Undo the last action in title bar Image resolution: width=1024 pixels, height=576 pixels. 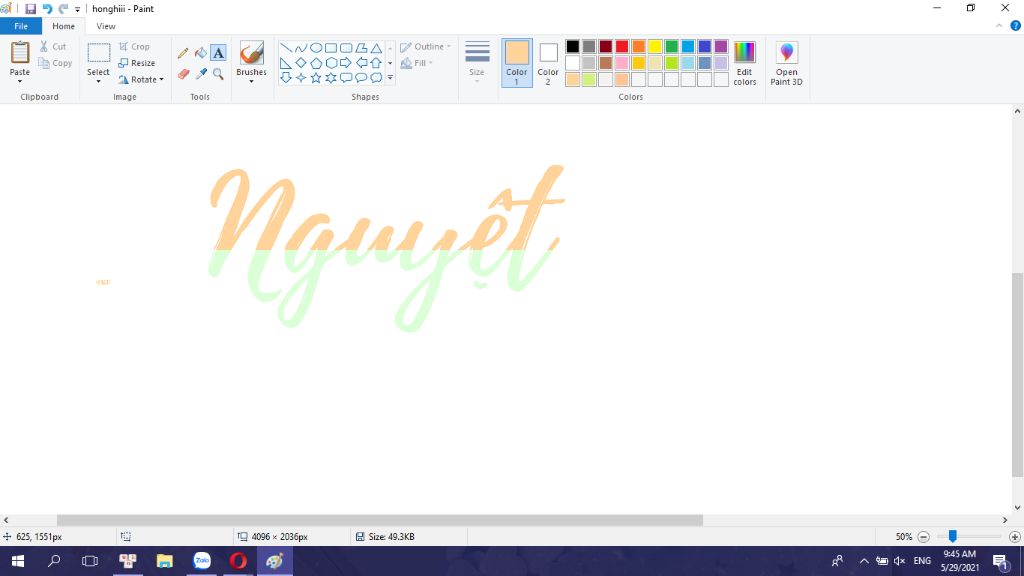(47, 9)
